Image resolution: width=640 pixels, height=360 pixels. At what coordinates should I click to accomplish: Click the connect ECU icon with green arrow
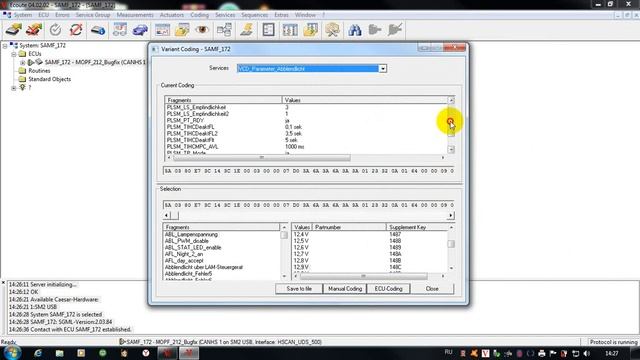[13, 30]
